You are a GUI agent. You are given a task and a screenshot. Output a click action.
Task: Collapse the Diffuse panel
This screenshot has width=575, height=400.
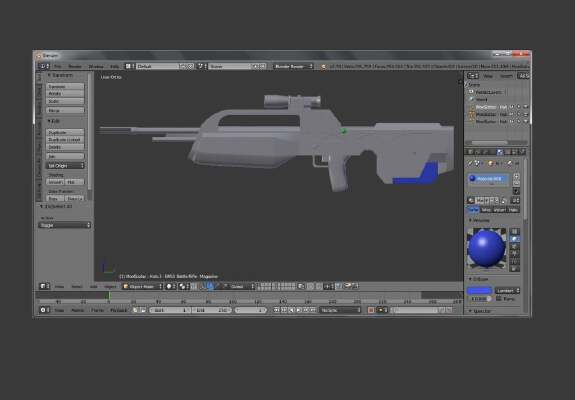(x=470, y=279)
